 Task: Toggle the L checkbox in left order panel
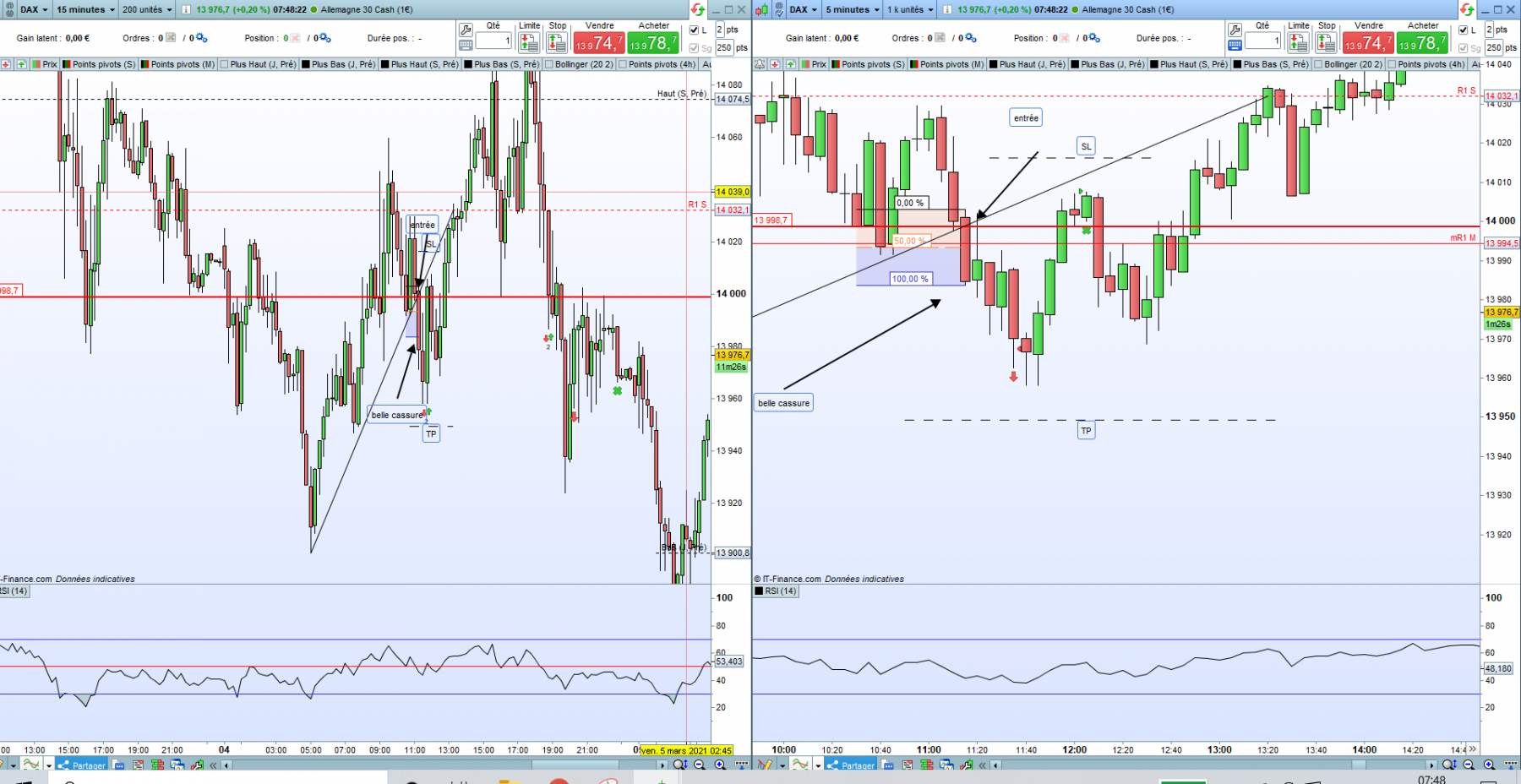[695, 30]
